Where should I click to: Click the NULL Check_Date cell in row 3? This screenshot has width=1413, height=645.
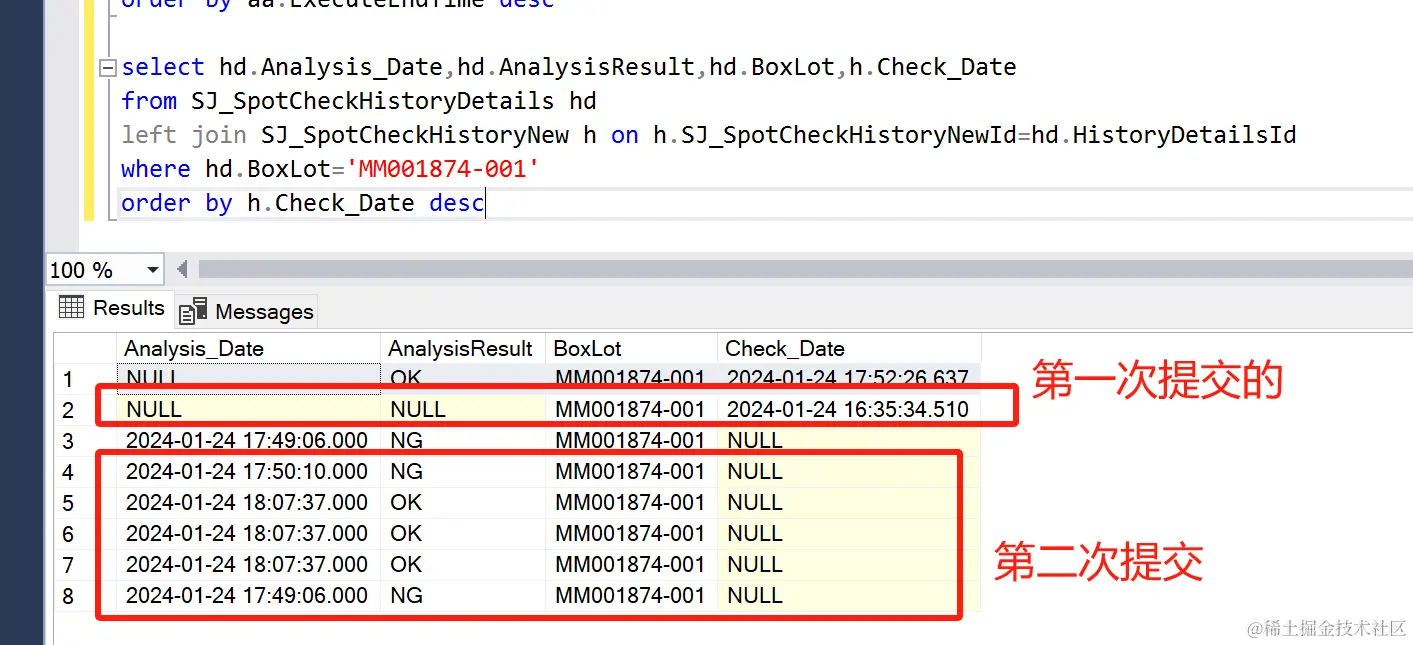click(x=849, y=440)
